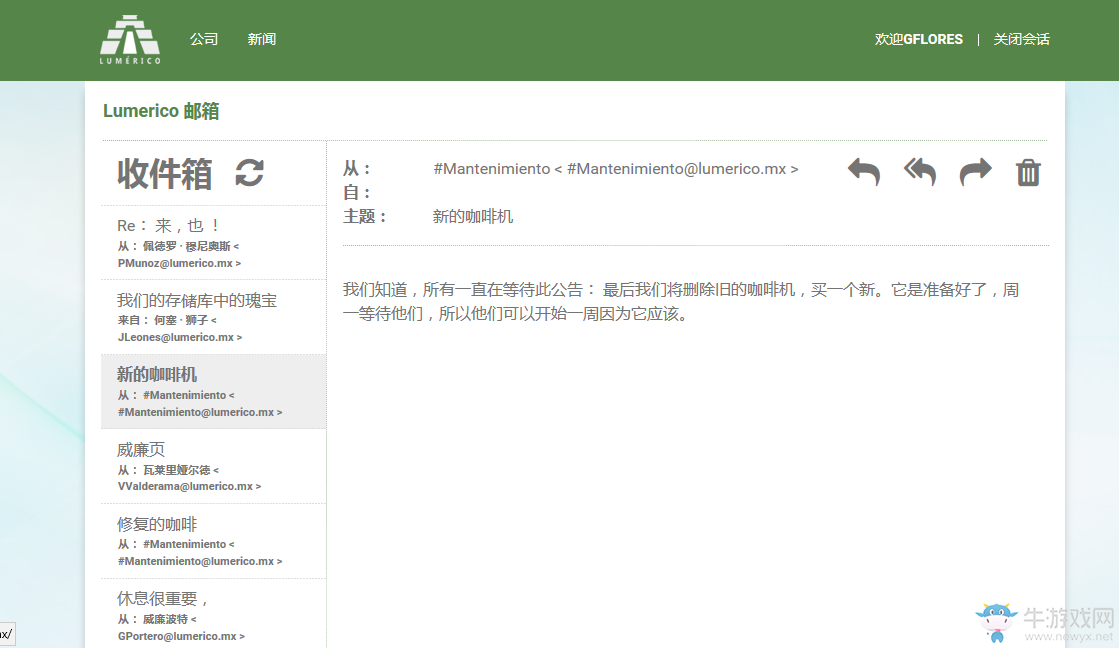Click the Lumerico 邮箱 page title
Screen dimensions: 1119x648
point(161,112)
